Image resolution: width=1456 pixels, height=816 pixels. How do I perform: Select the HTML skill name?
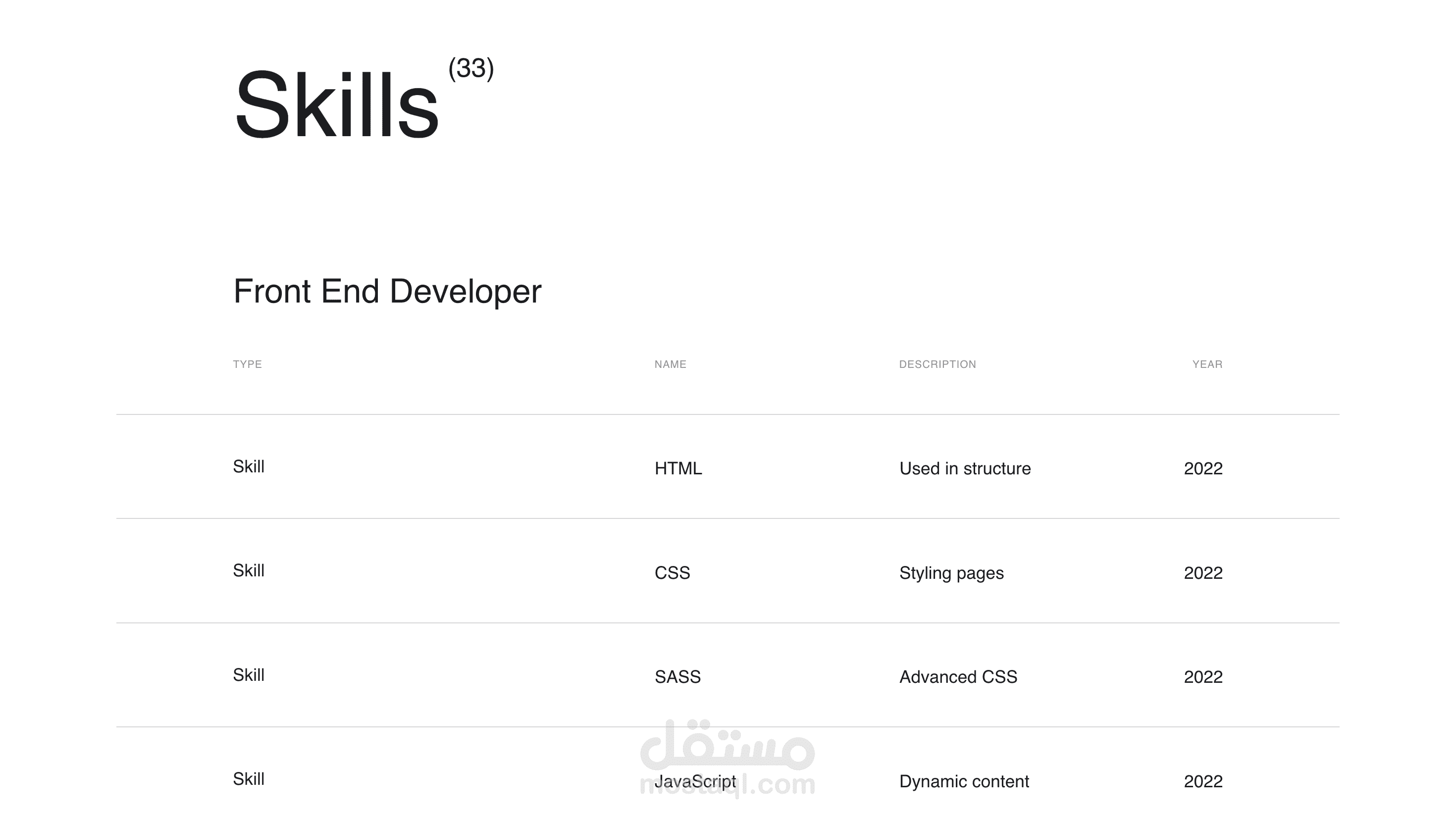[x=677, y=468]
